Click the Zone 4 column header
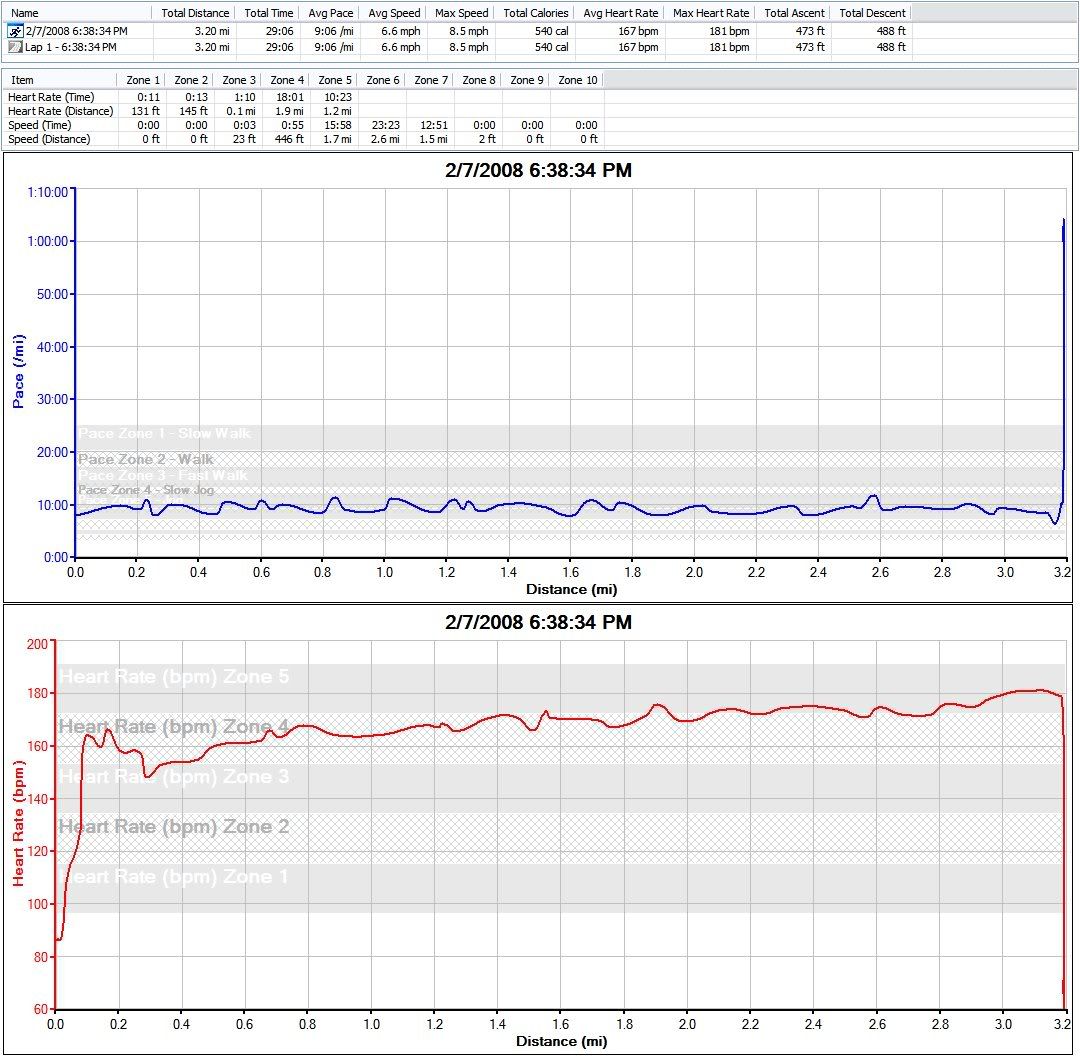This screenshot has width=1080, height=1064. click(288, 80)
